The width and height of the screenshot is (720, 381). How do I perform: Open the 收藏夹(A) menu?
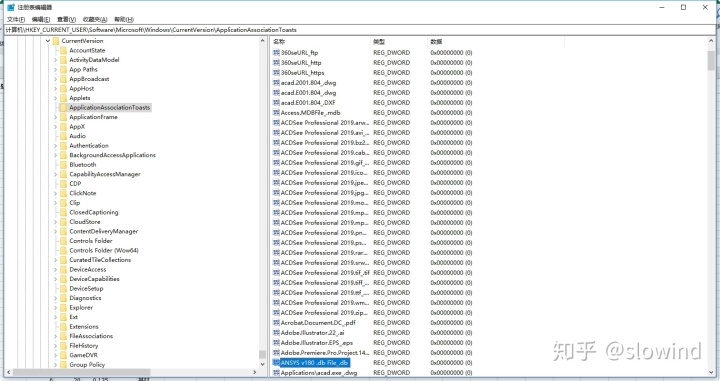click(x=95, y=19)
